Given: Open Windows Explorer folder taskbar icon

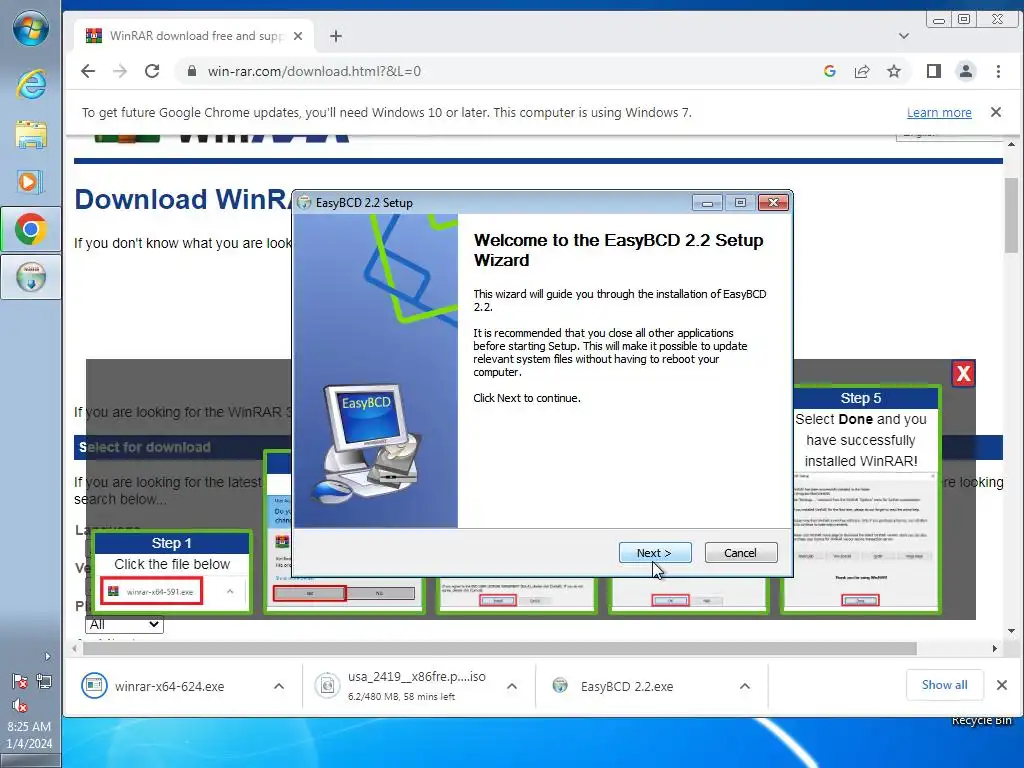Looking at the screenshot, I should point(31,134).
